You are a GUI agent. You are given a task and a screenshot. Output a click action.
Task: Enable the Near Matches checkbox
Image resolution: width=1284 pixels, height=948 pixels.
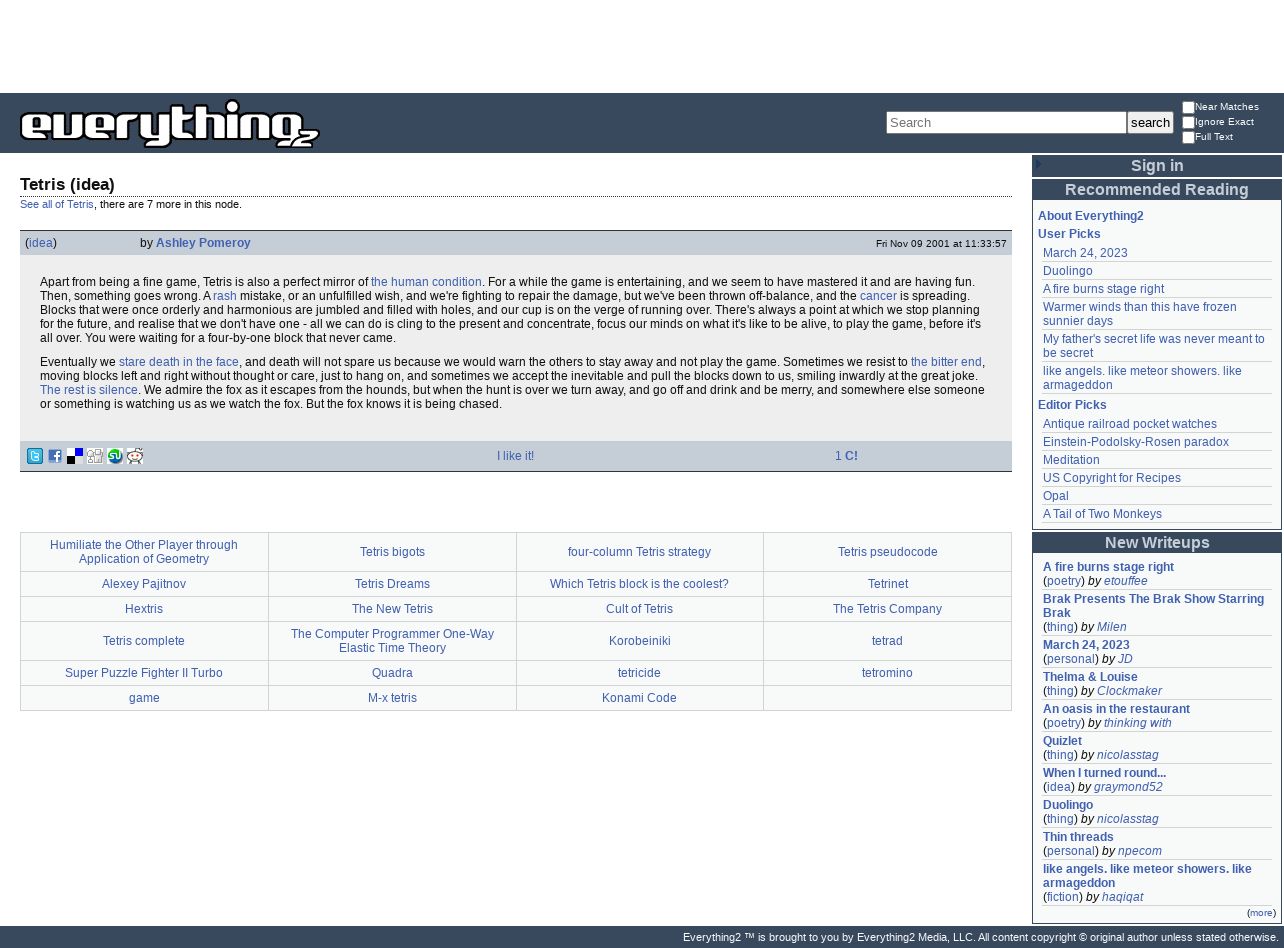[1188, 107]
